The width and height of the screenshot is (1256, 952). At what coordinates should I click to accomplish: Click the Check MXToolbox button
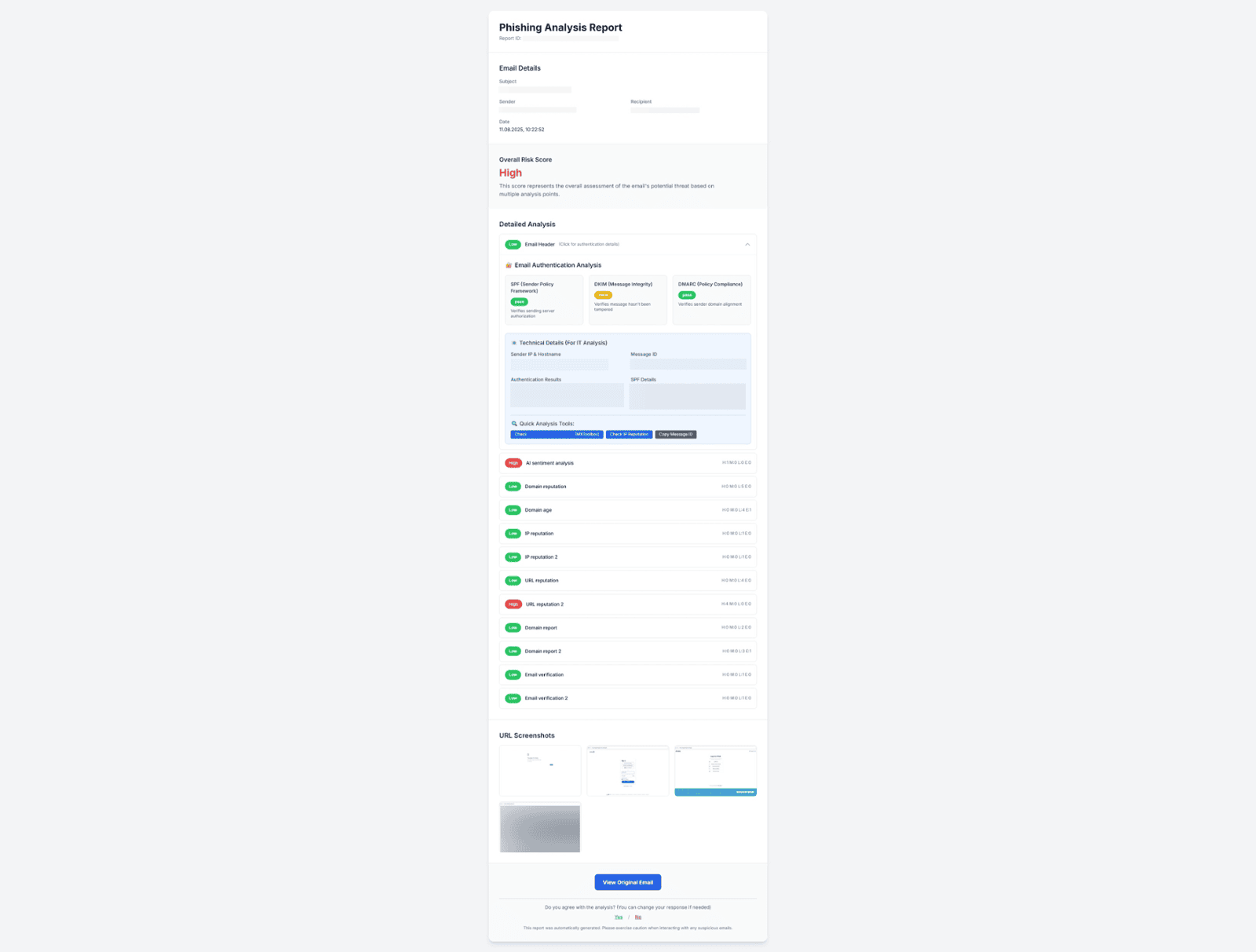[x=557, y=434]
